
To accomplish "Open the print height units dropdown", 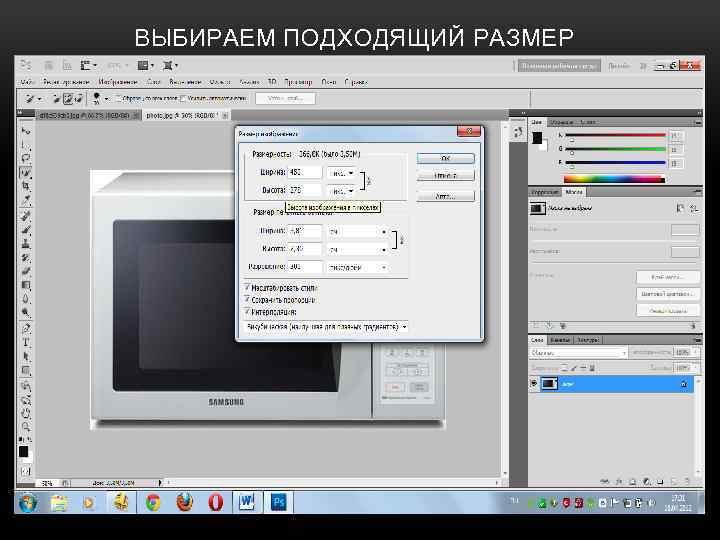I will 358,249.
